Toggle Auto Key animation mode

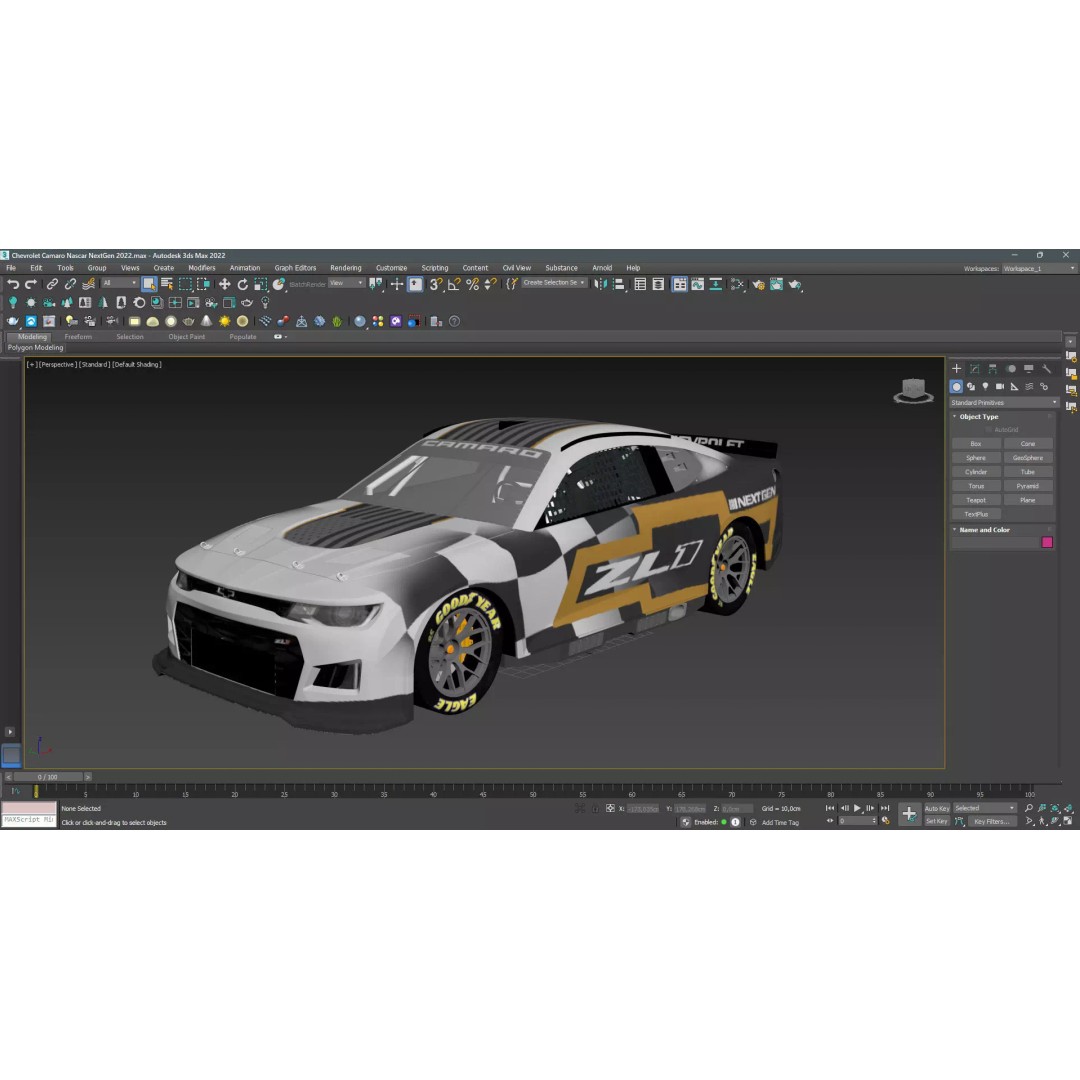tap(937, 809)
